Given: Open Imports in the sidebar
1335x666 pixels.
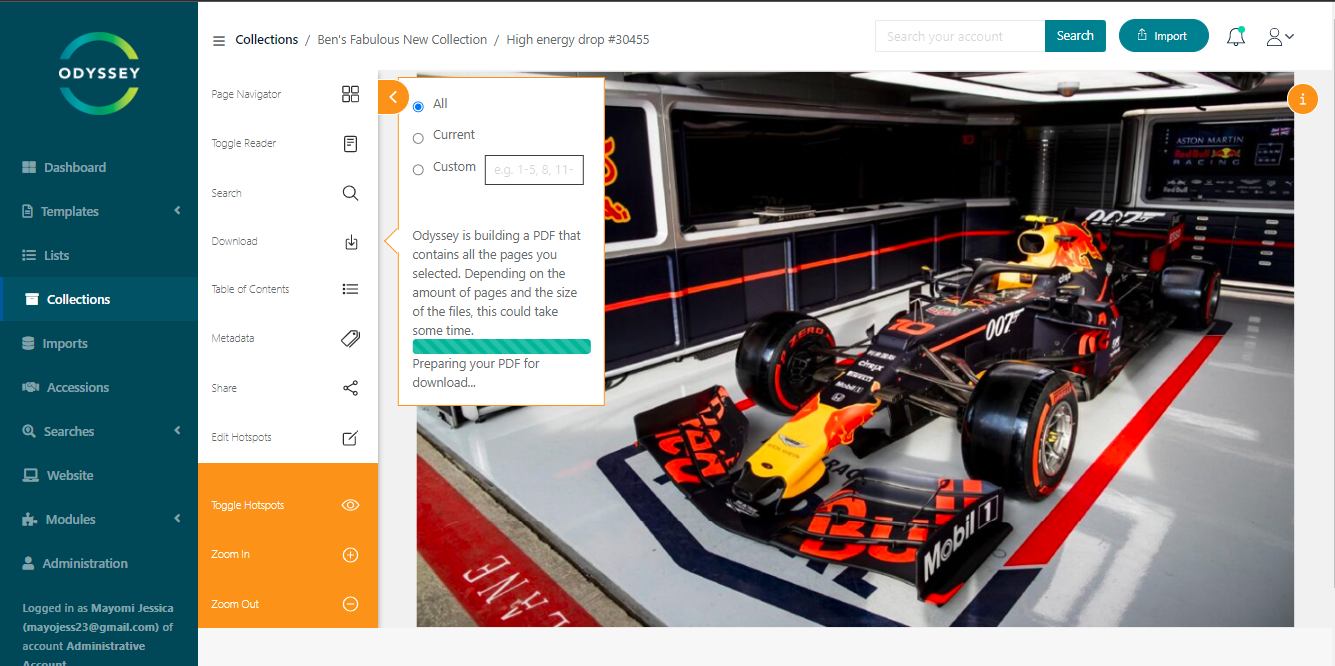Looking at the screenshot, I should coord(99,344).
